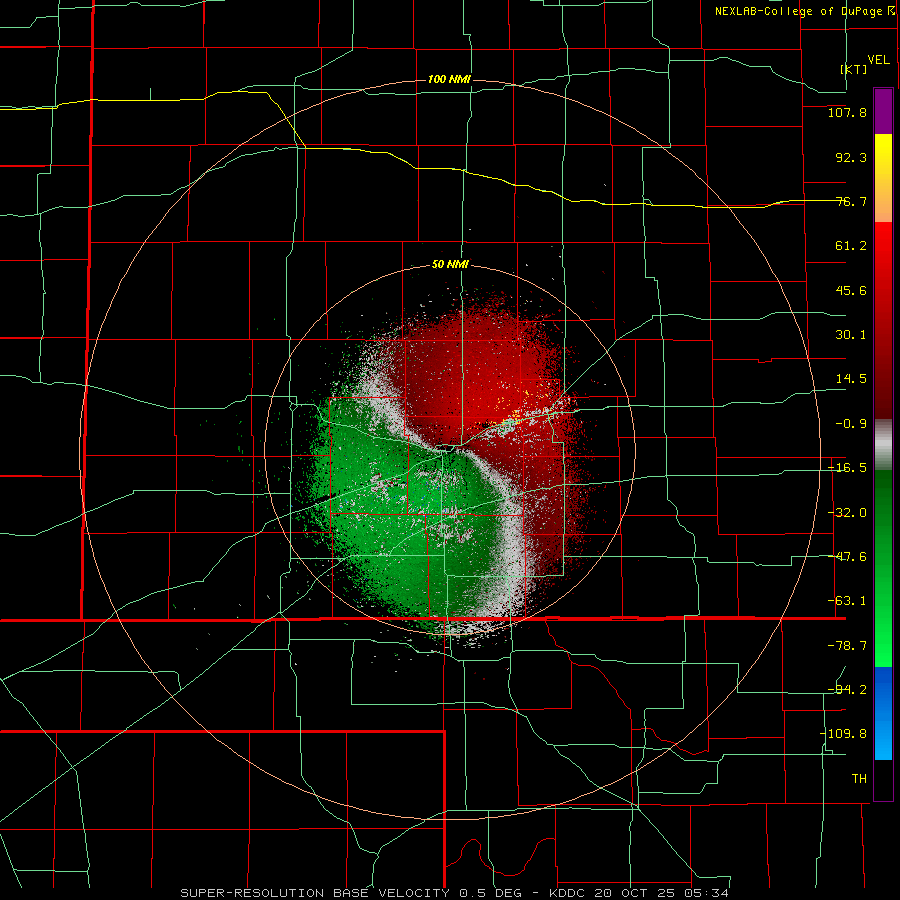This screenshot has width=900, height=900.
Task: Click the 92.3 velocity legend value
Action: (851, 157)
